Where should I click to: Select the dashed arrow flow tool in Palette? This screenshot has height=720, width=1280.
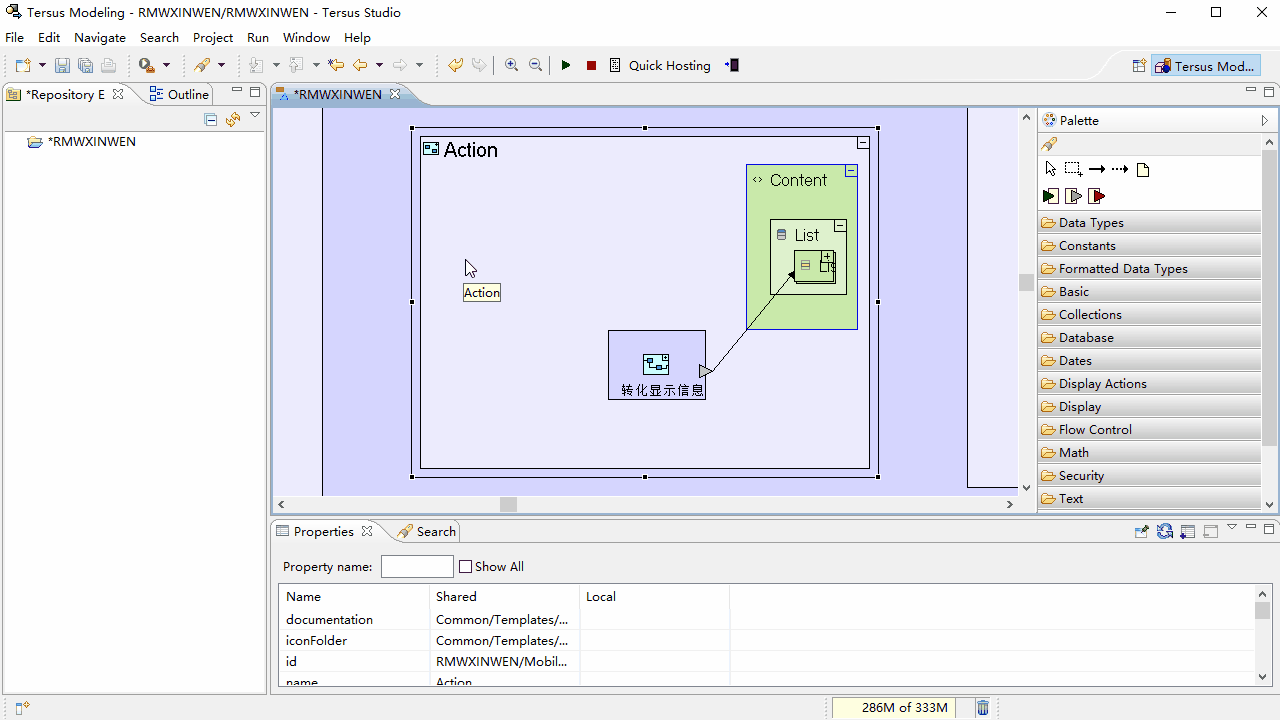(x=1120, y=169)
